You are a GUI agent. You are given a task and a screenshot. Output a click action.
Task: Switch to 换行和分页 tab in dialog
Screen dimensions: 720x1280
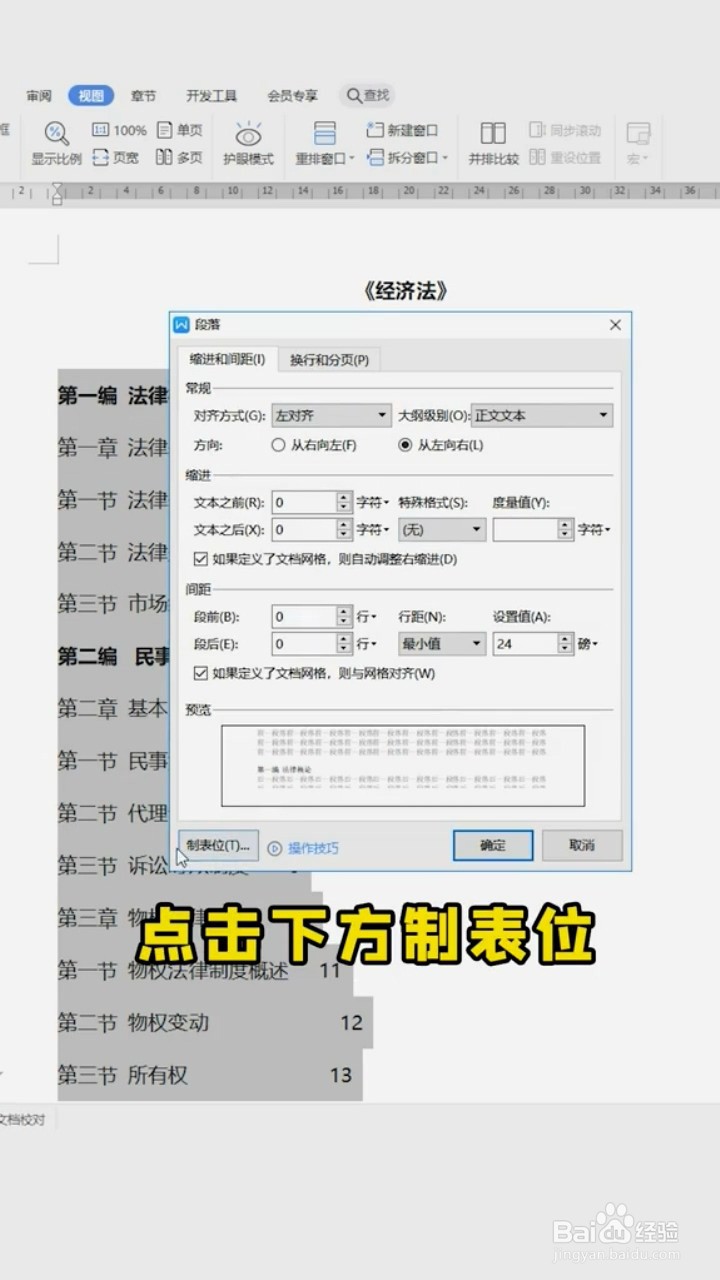click(x=329, y=360)
